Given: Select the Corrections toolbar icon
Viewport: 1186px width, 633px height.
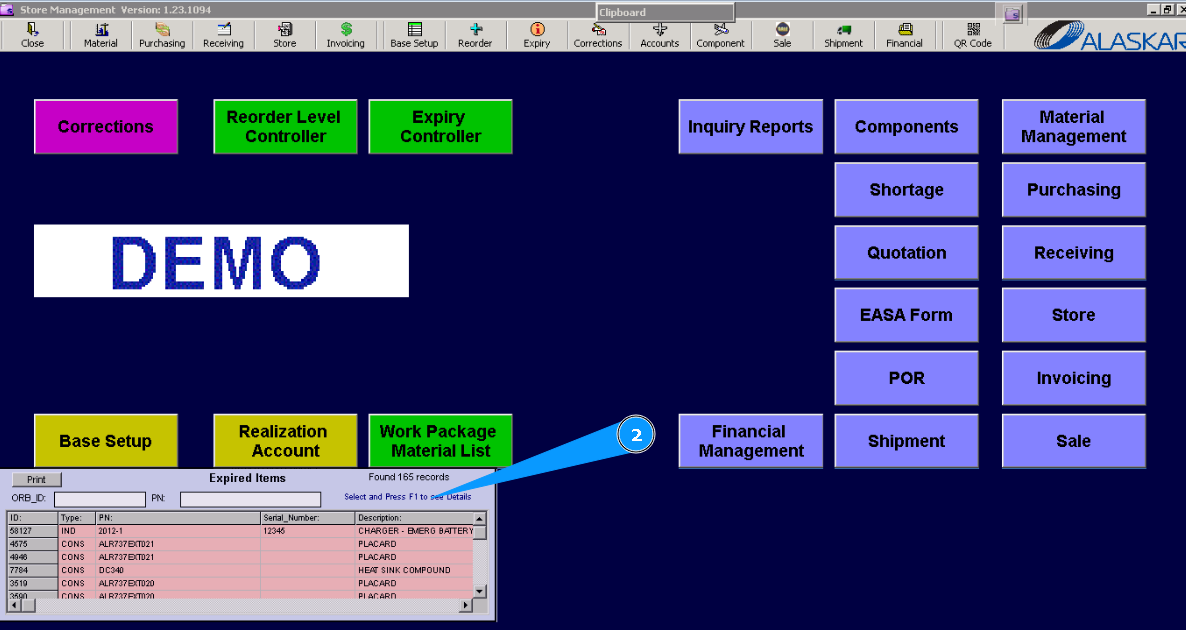Looking at the screenshot, I should (598, 36).
